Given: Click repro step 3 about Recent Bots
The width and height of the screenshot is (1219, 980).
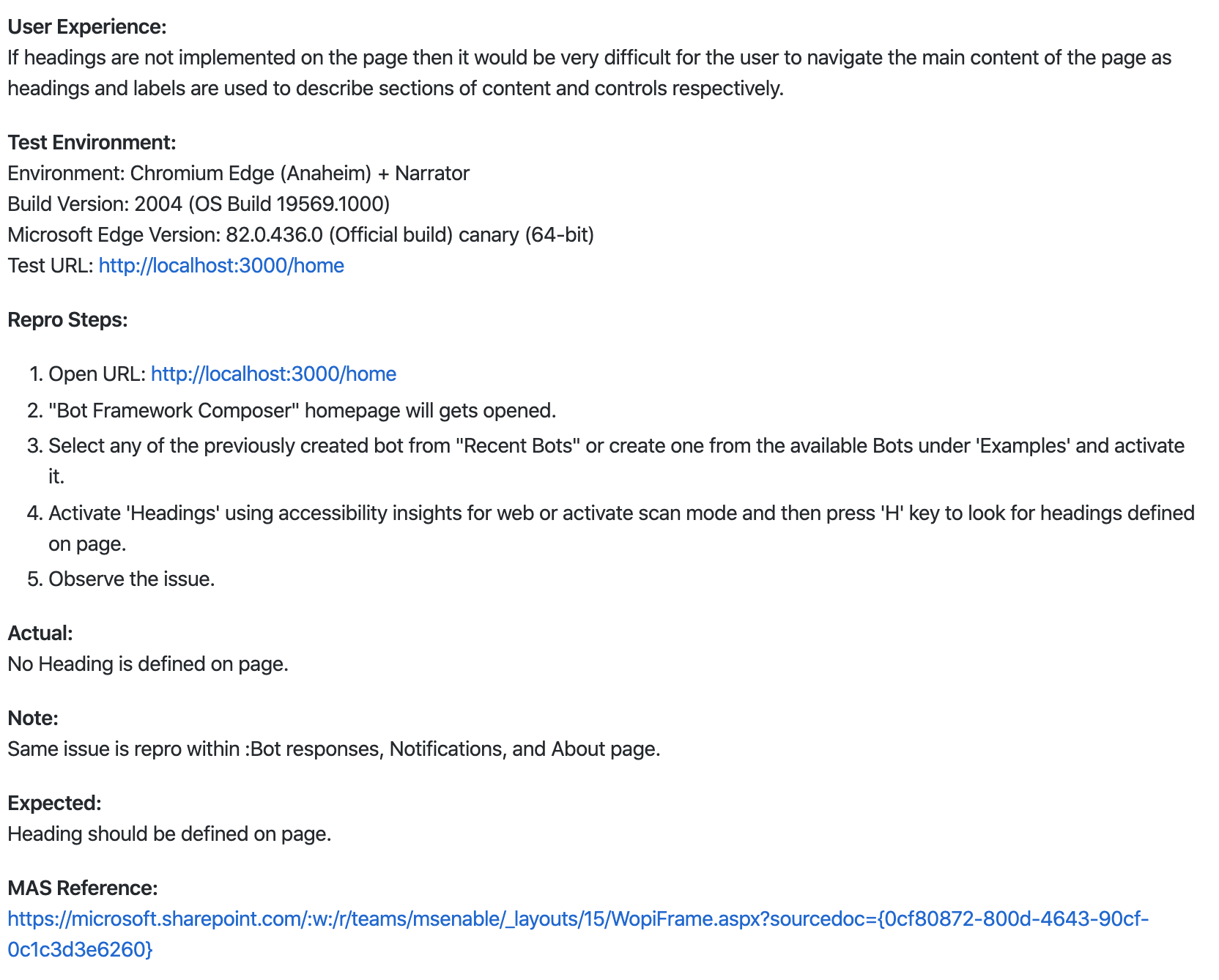Looking at the screenshot, I should [617, 461].
